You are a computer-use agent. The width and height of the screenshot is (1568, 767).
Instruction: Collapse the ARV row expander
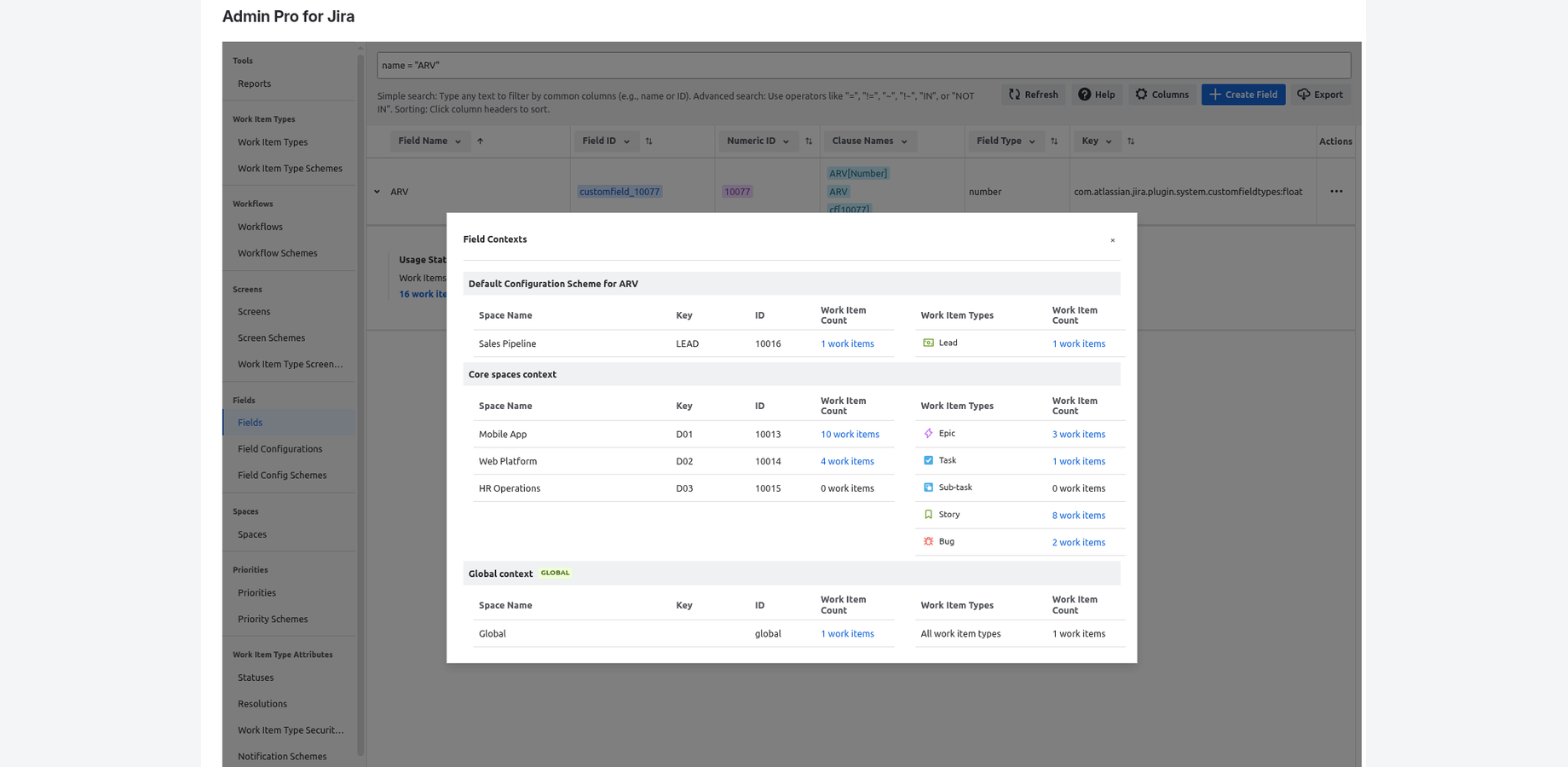pos(377,192)
